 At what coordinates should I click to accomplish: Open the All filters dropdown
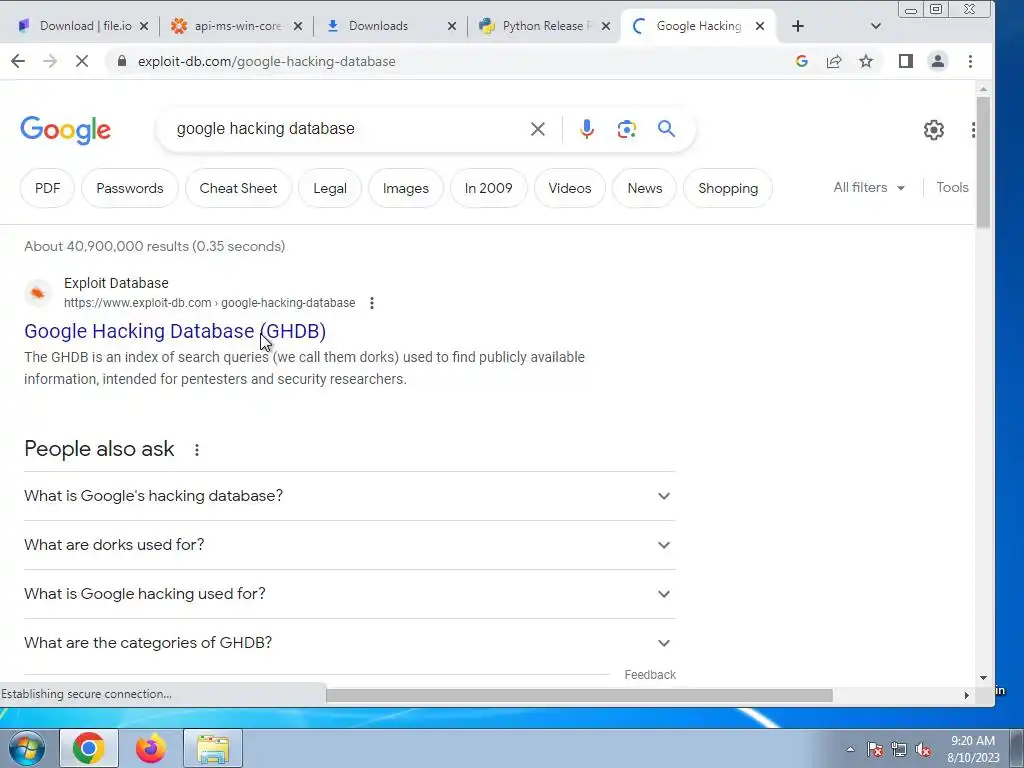pyautogui.click(x=869, y=187)
